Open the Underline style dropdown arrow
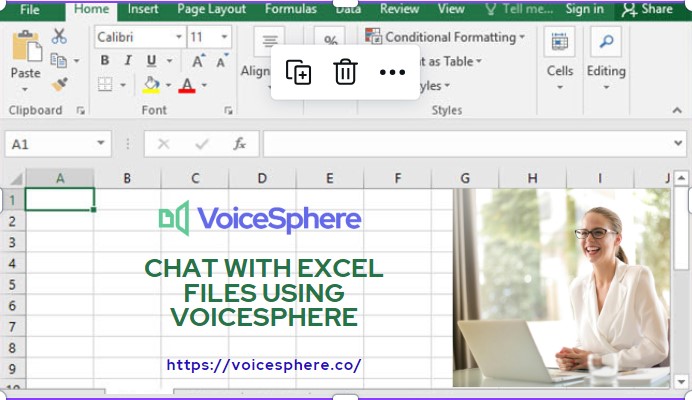Image resolution: width=692 pixels, height=400 pixels. click(x=169, y=60)
